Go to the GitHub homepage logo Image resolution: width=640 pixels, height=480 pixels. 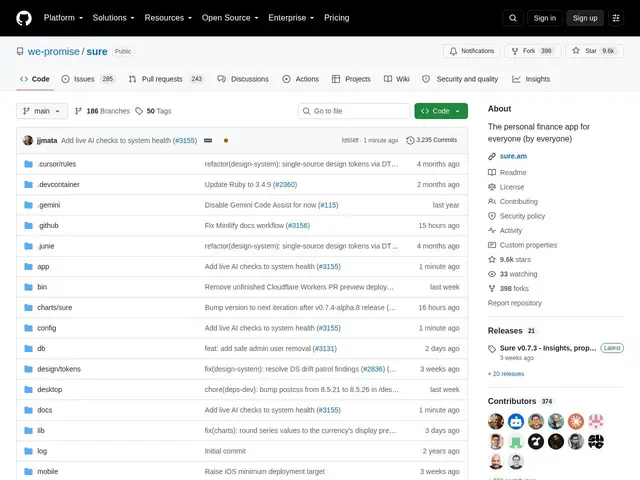[x=24, y=18]
